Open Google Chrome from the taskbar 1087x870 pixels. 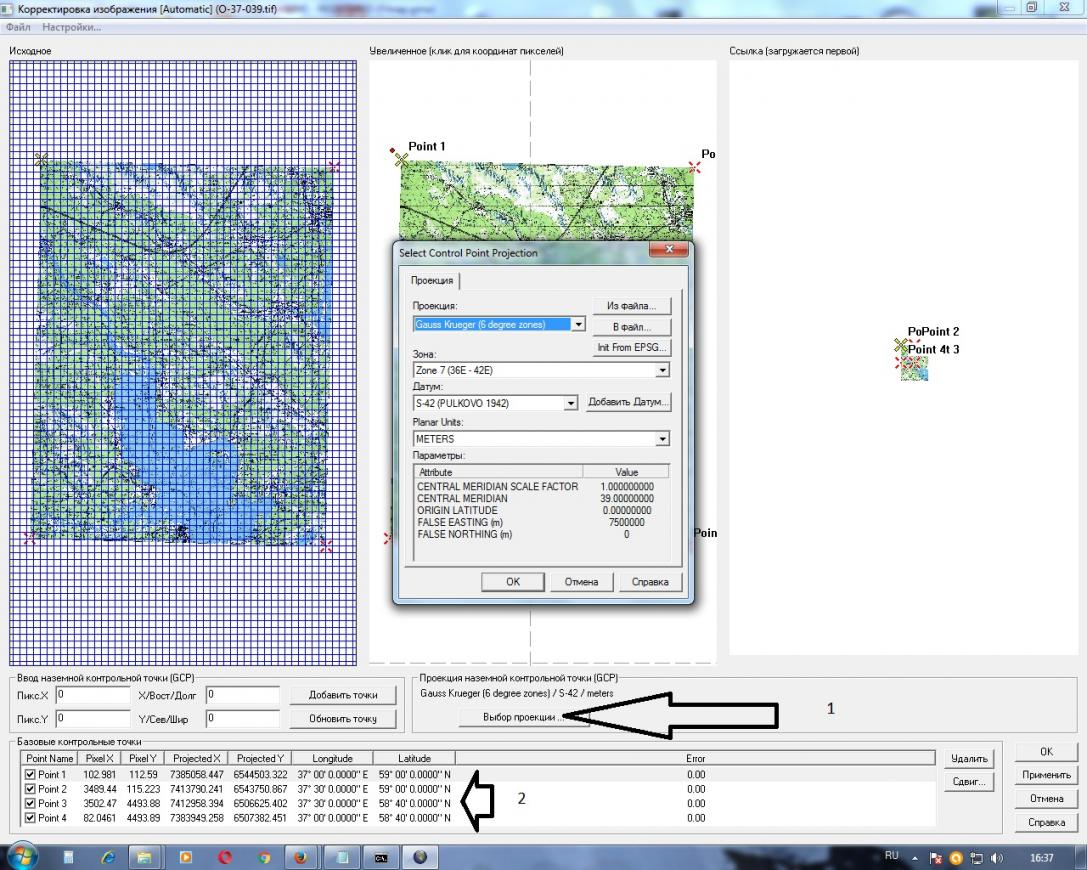(264, 857)
